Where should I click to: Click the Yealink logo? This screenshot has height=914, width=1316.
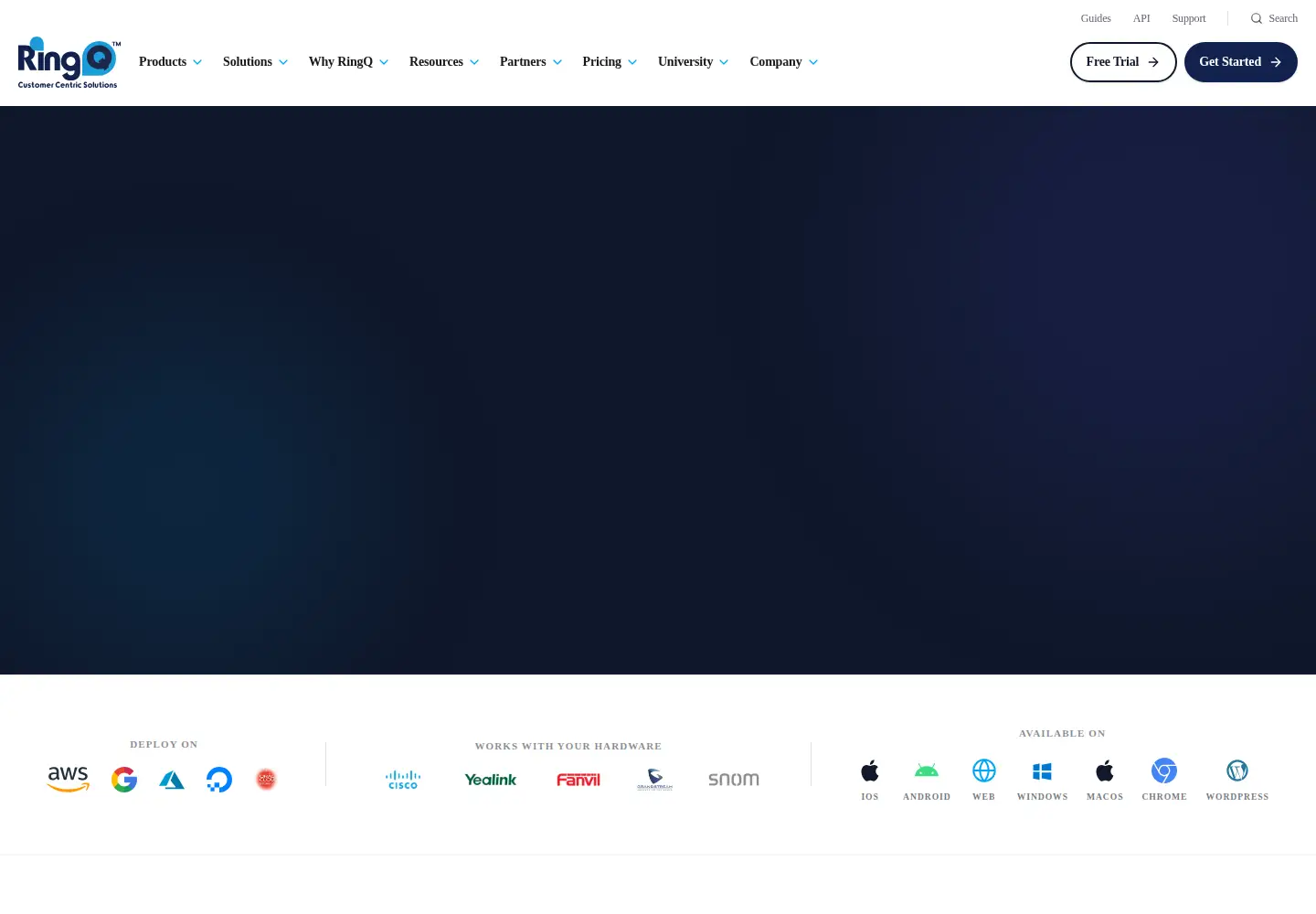click(491, 780)
